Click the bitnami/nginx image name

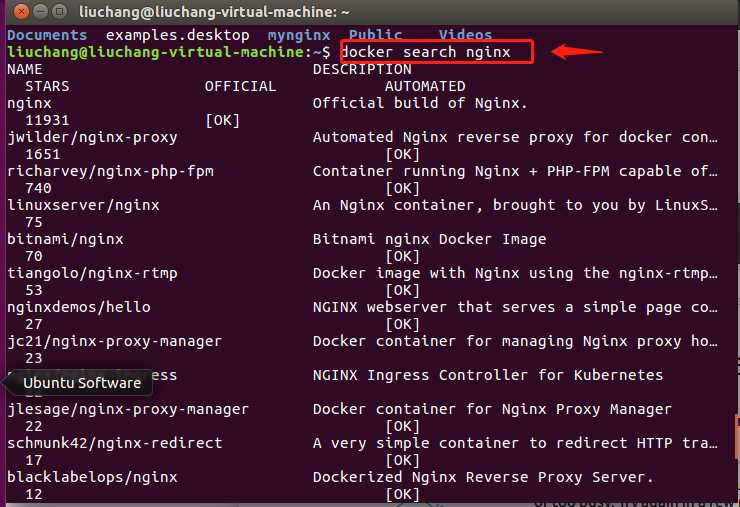coord(65,239)
